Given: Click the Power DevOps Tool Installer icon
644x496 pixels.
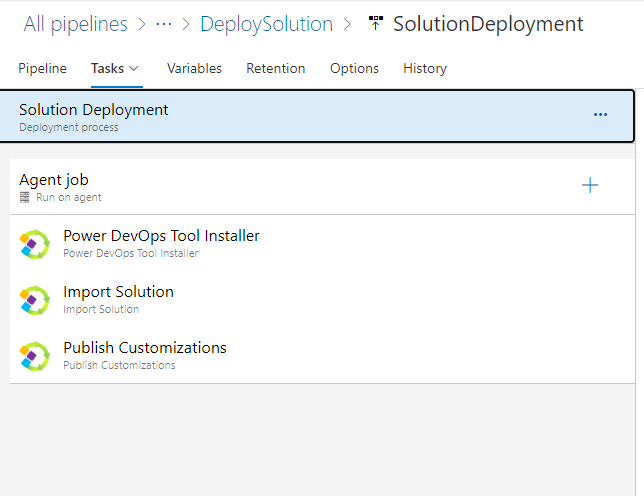Looking at the screenshot, I should click(35, 244).
